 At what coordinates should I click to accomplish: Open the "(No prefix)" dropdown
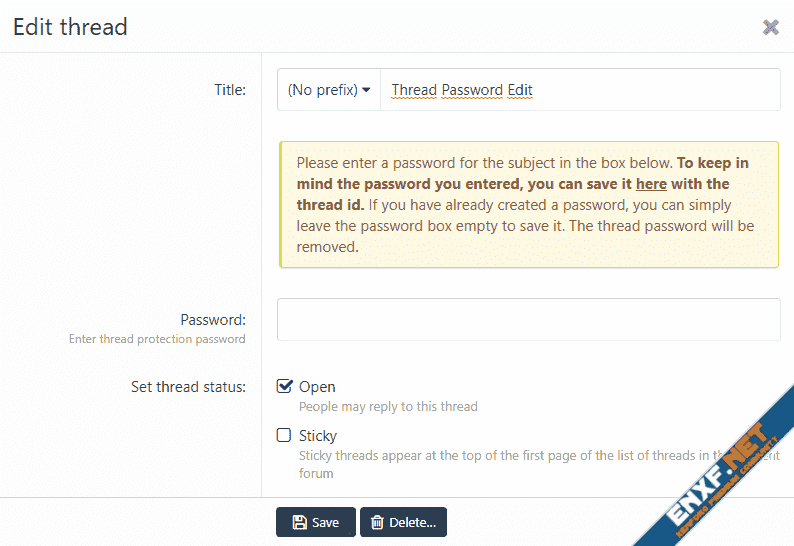[x=328, y=90]
